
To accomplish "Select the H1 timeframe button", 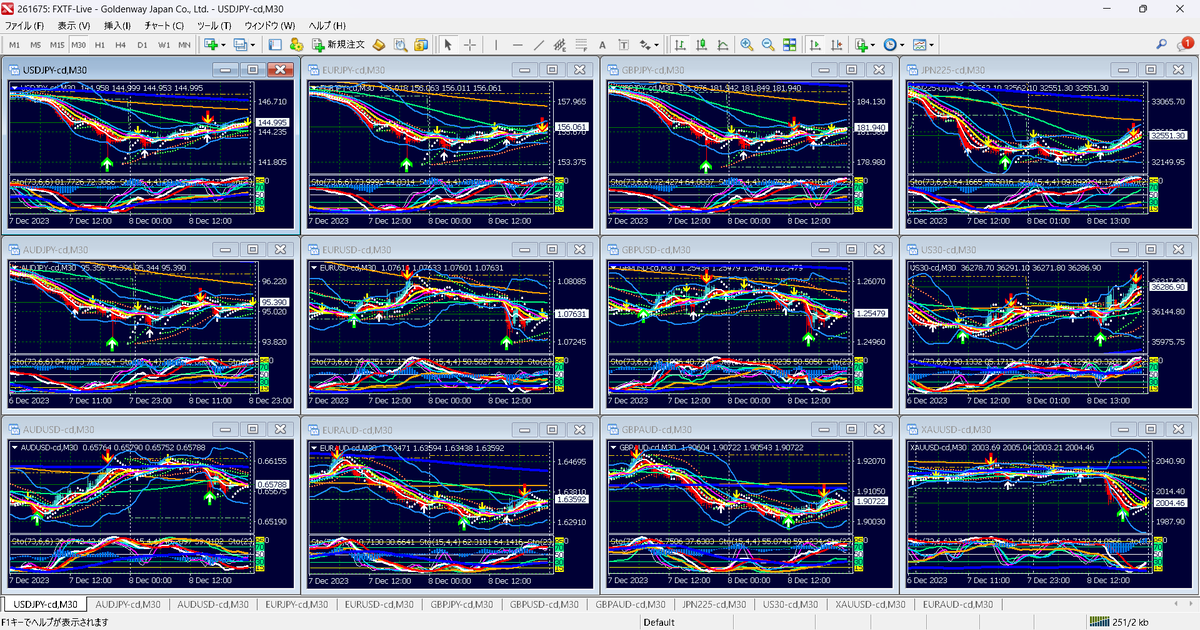I will (x=99, y=44).
